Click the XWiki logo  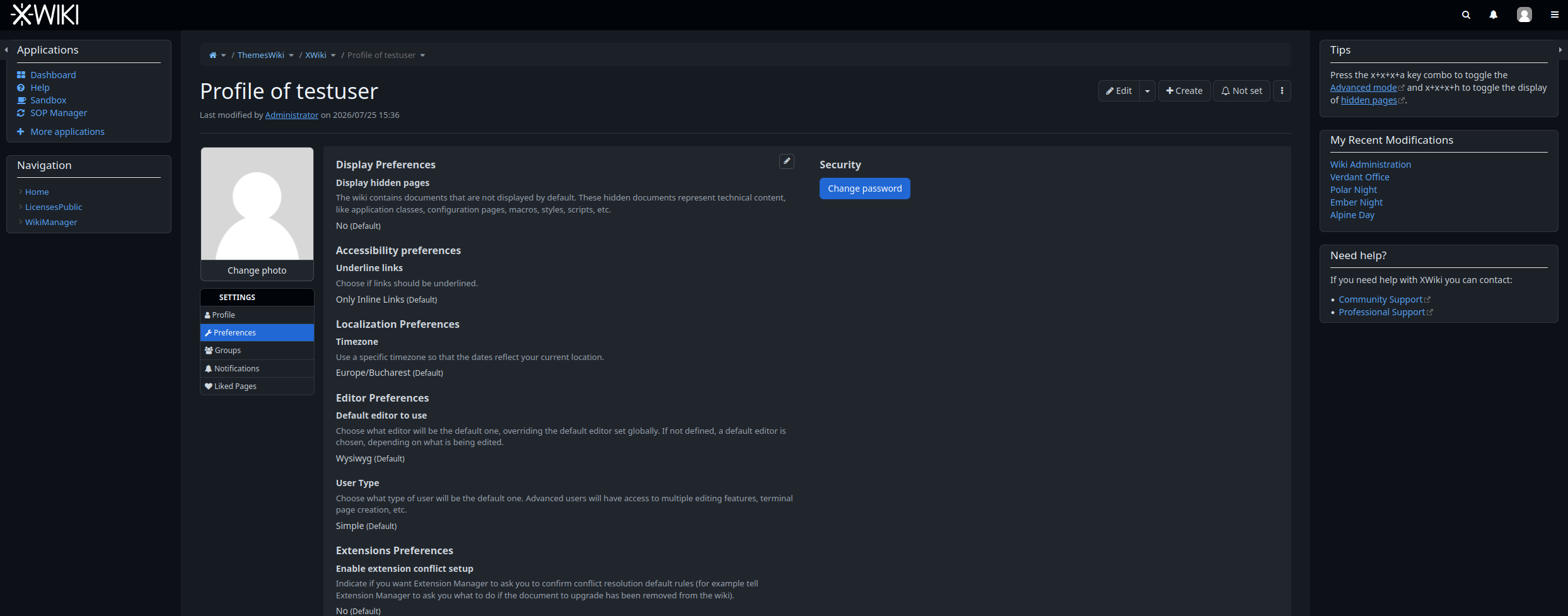pyautogui.click(x=45, y=15)
